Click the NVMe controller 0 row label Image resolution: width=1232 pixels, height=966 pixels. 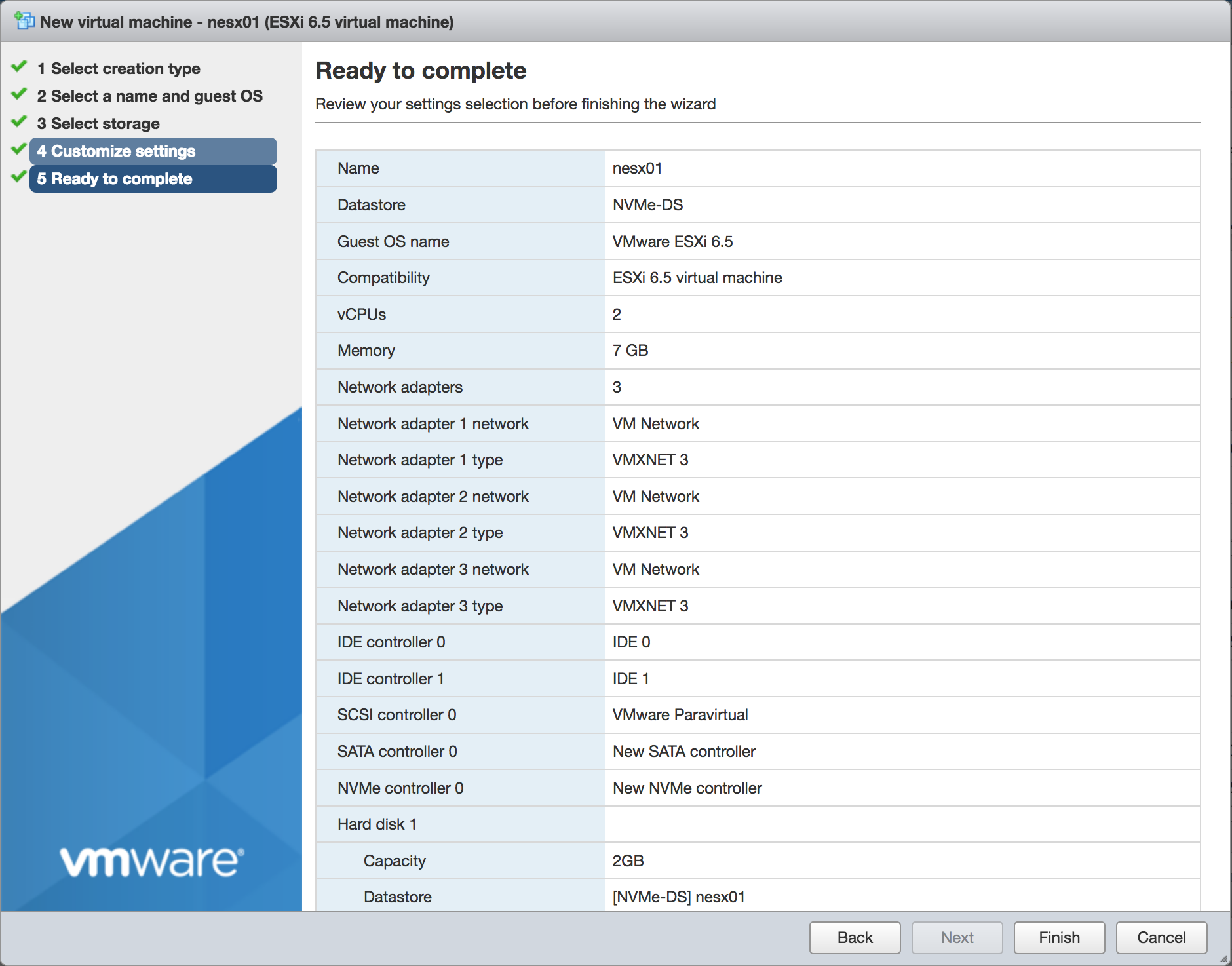click(x=400, y=788)
